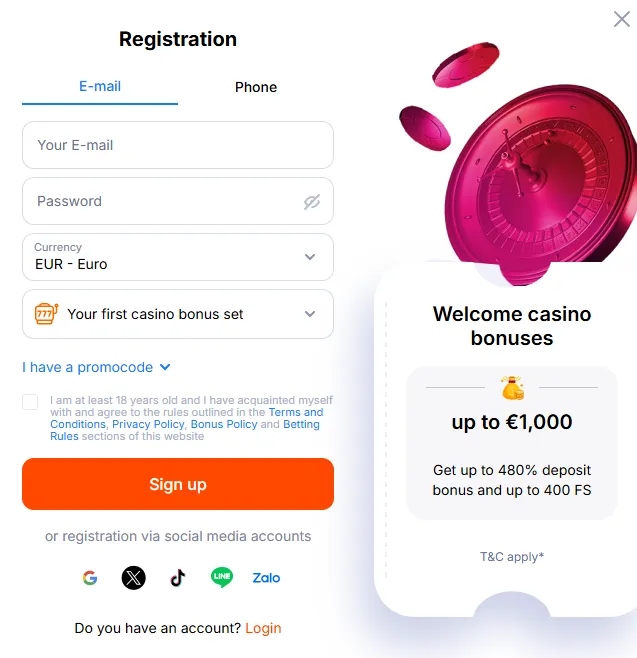Sign up with LINE icon
This screenshot has height=658, width=637.
(x=221, y=578)
